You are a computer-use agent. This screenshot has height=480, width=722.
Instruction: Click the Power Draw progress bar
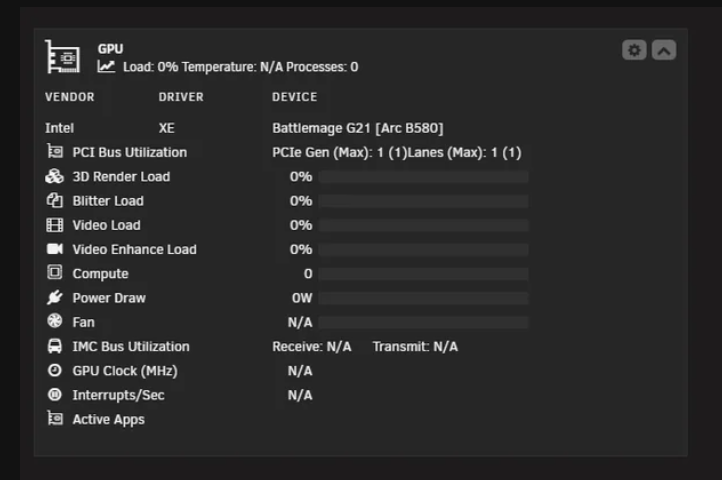(x=424, y=298)
